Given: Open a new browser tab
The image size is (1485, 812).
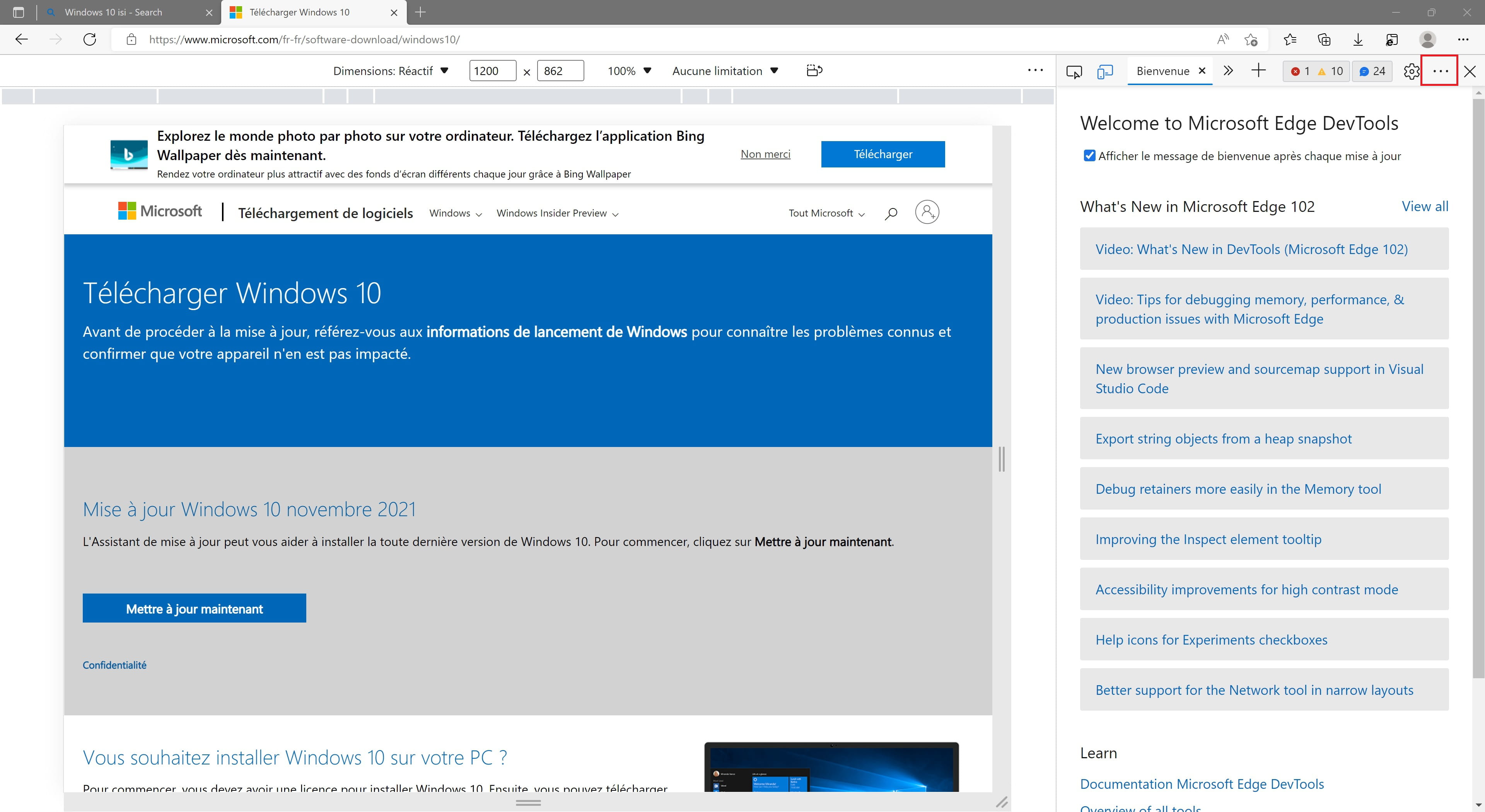Looking at the screenshot, I should point(420,12).
